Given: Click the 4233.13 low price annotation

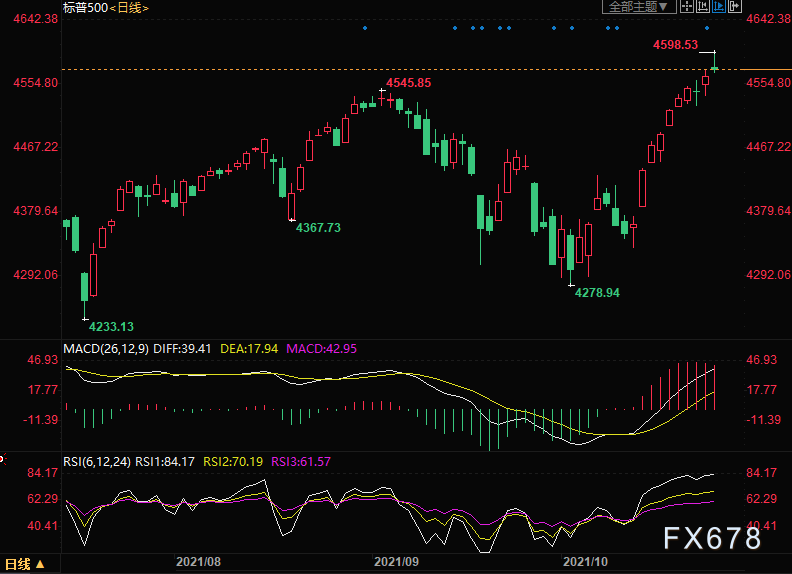Looking at the screenshot, I should (111, 327).
